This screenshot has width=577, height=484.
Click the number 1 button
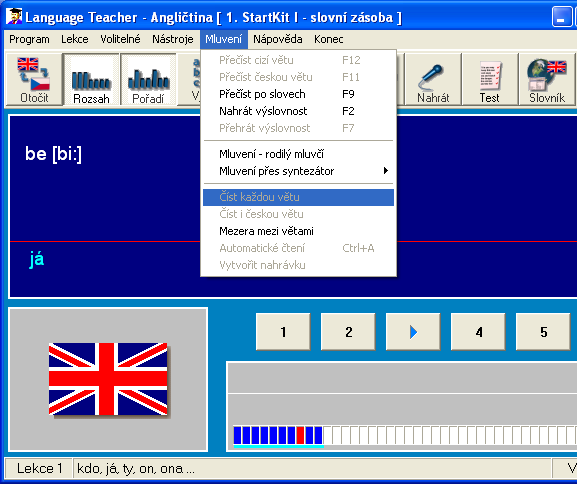click(283, 332)
